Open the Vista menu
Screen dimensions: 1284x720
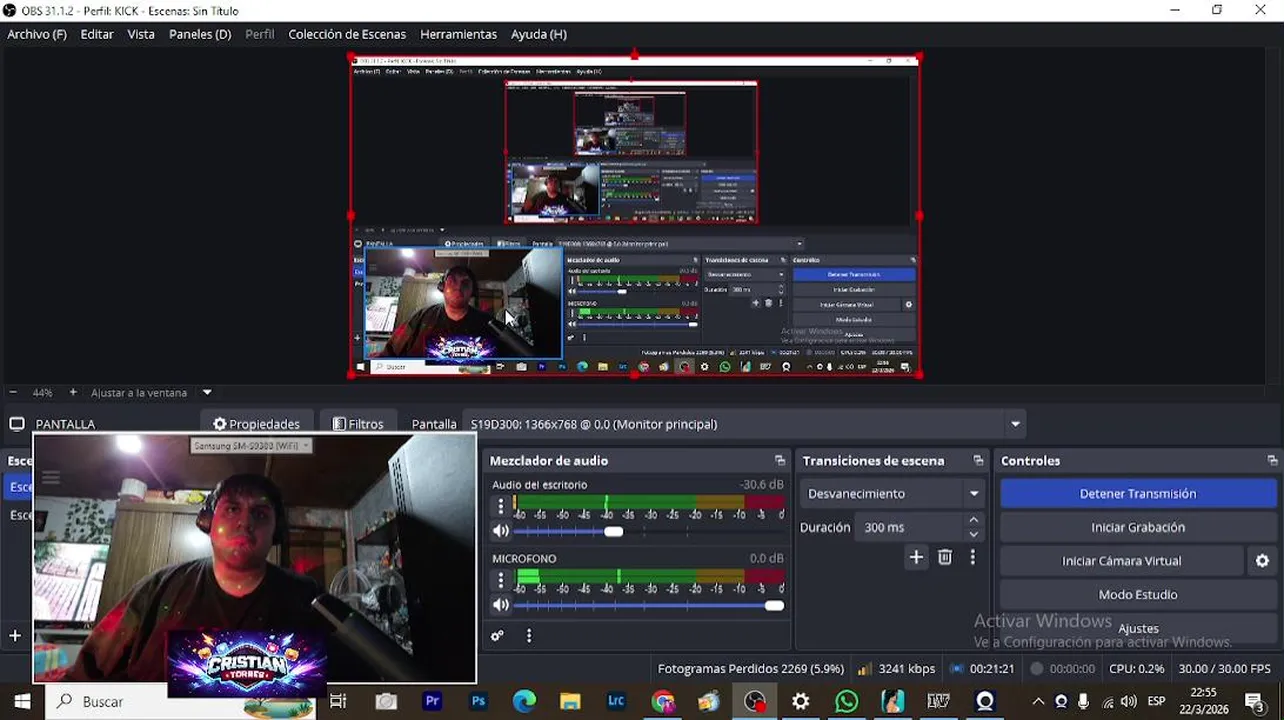click(141, 34)
